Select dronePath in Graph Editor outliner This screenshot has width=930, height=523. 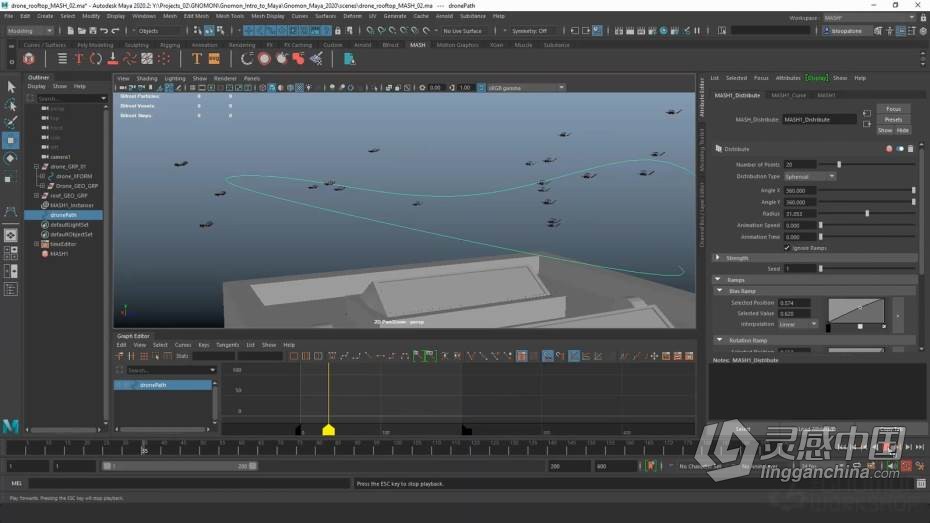pyautogui.click(x=162, y=385)
